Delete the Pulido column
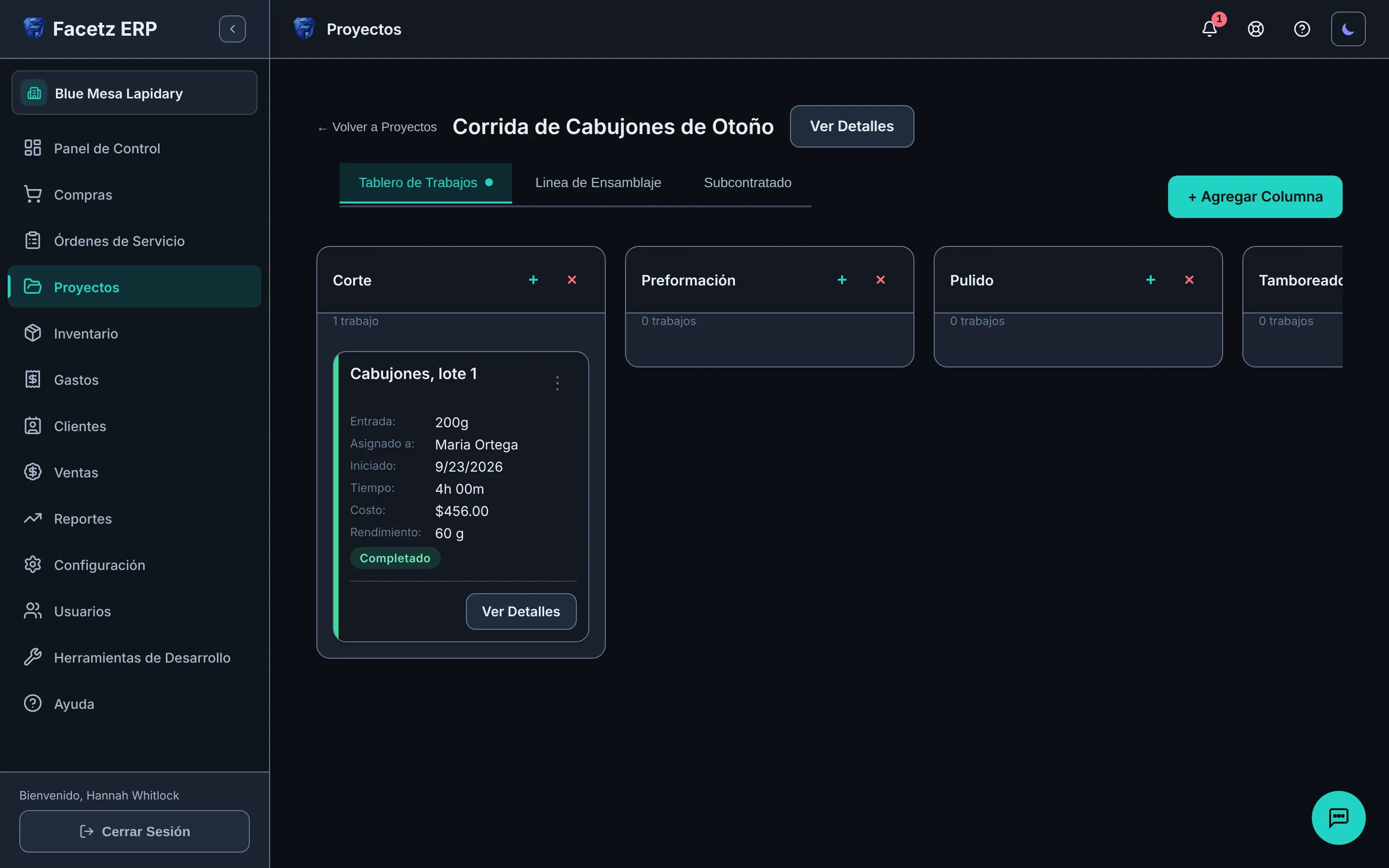Viewport: 1389px width, 868px height. coord(1189,280)
